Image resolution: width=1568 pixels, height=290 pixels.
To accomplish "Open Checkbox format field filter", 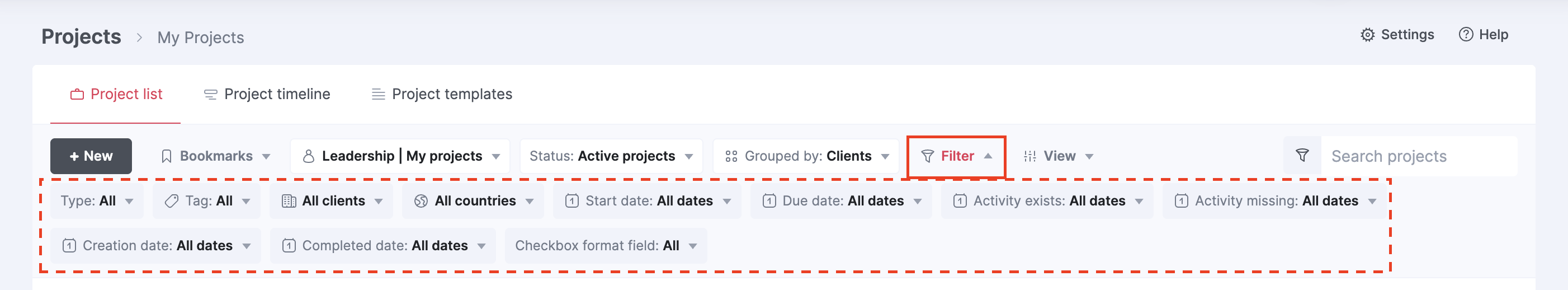I will (606, 246).
